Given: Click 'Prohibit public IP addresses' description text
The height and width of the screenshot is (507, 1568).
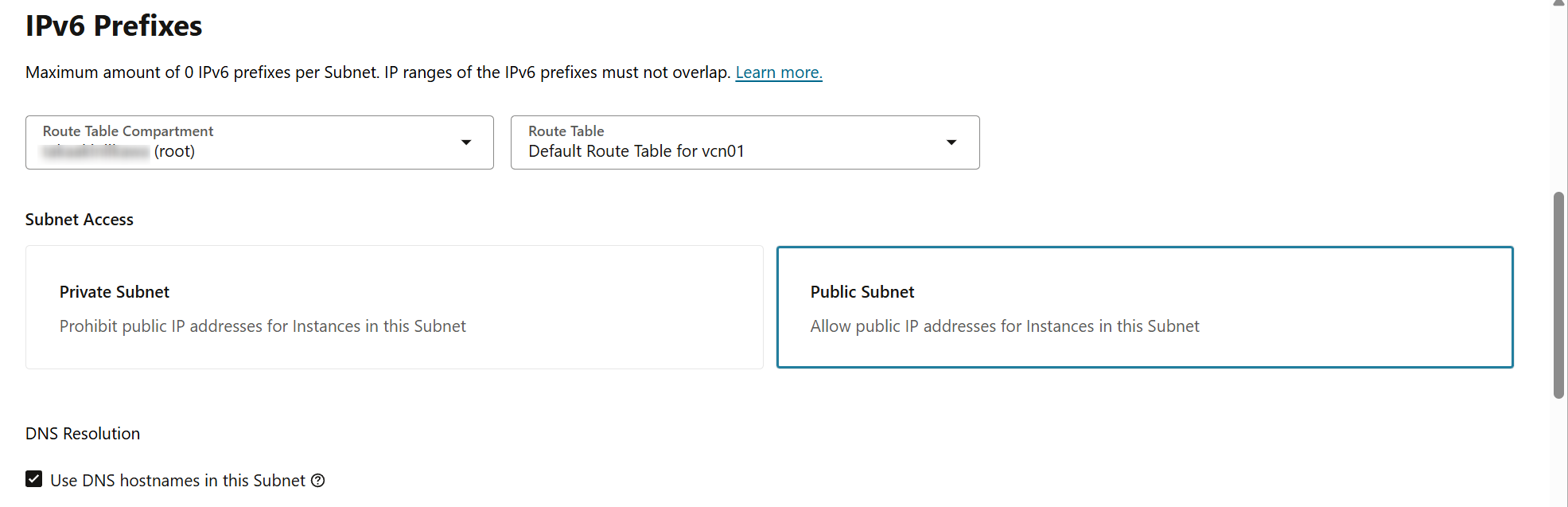Looking at the screenshot, I should click(x=263, y=326).
